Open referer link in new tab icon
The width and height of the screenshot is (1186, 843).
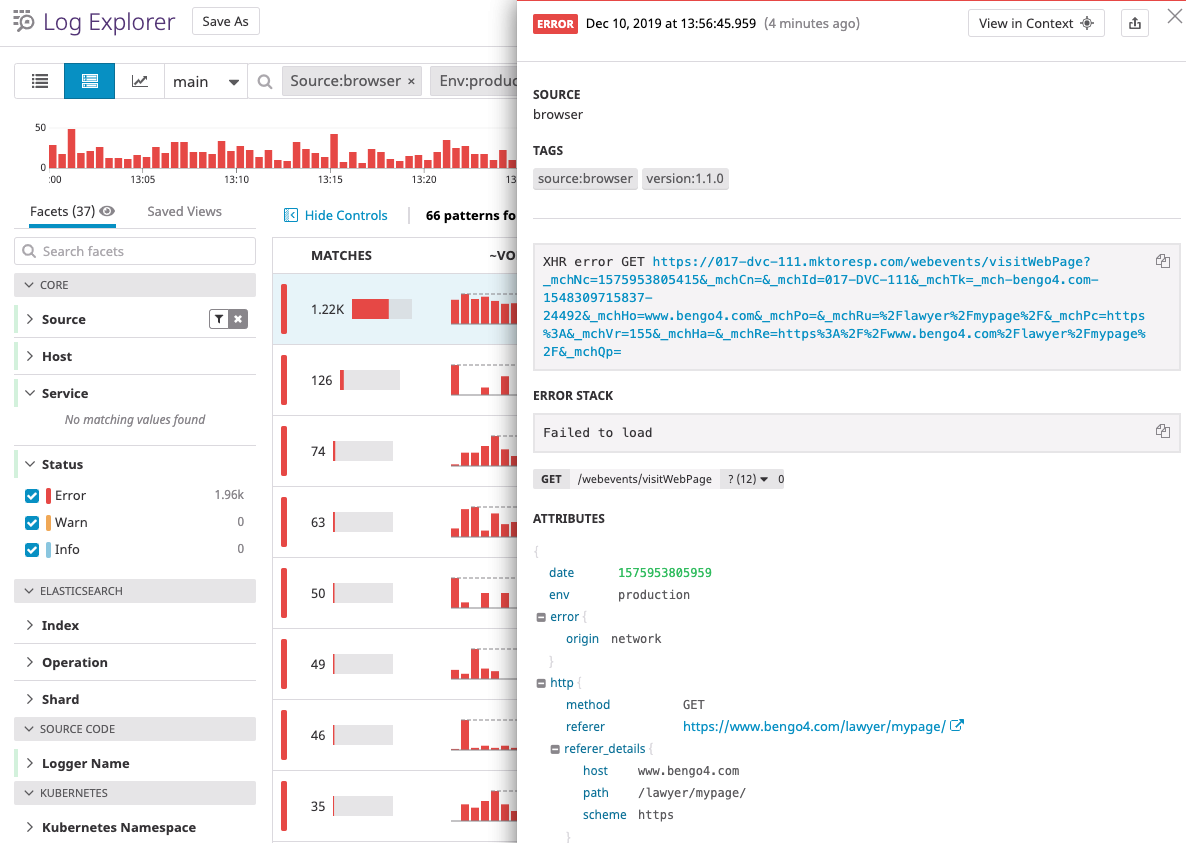[957, 726]
